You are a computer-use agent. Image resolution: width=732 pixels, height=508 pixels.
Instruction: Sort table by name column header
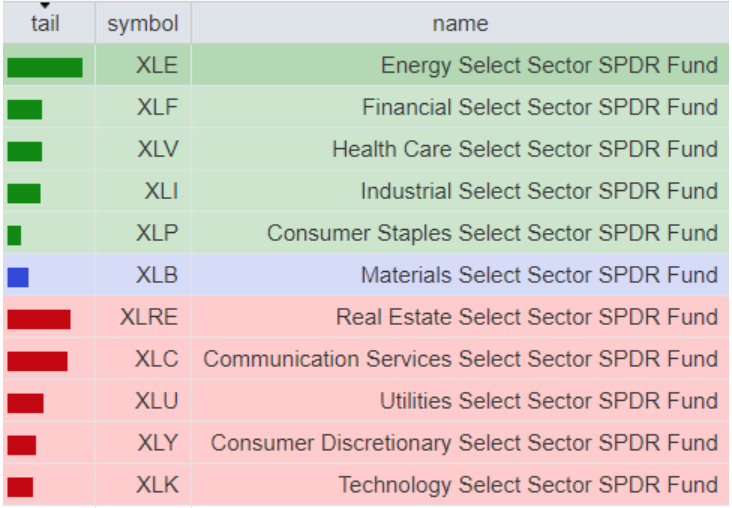460,23
